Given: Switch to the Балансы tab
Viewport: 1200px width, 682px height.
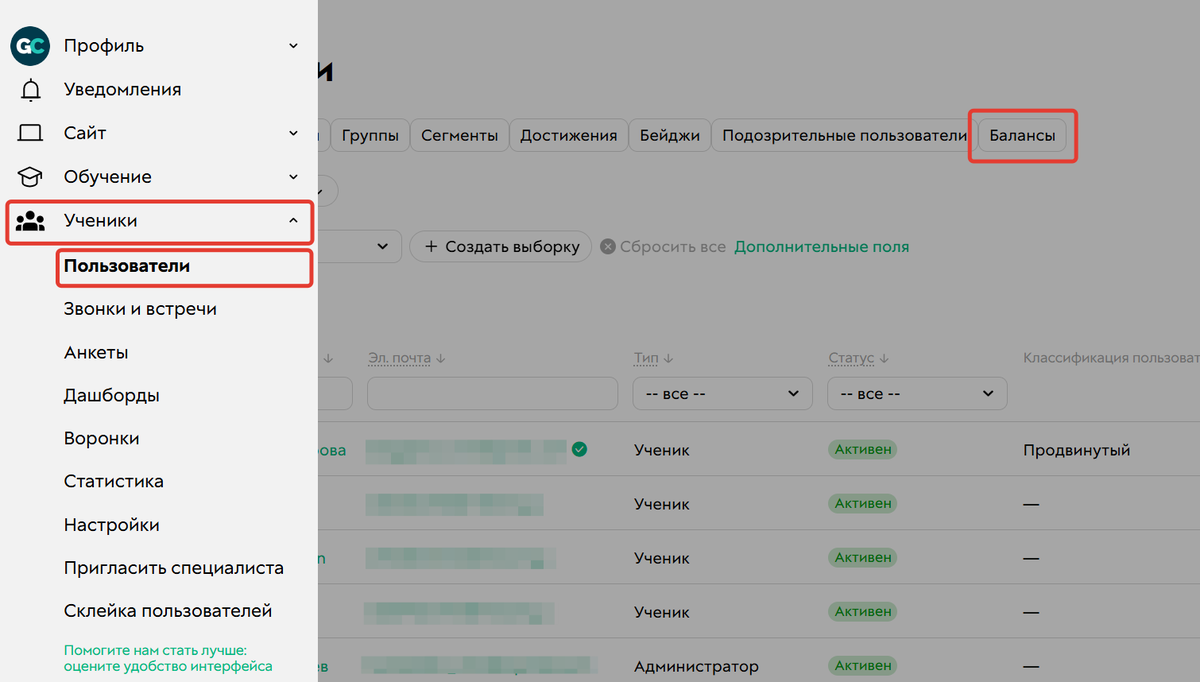Looking at the screenshot, I should click(x=1022, y=136).
